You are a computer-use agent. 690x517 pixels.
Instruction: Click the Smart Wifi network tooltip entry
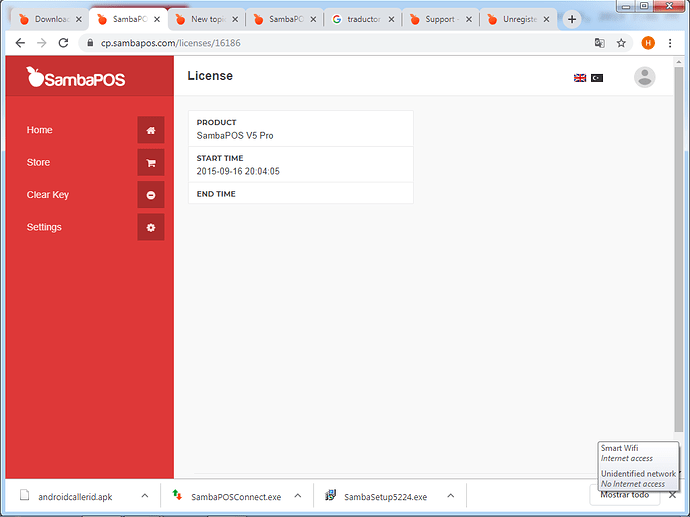click(x=627, y=453)
